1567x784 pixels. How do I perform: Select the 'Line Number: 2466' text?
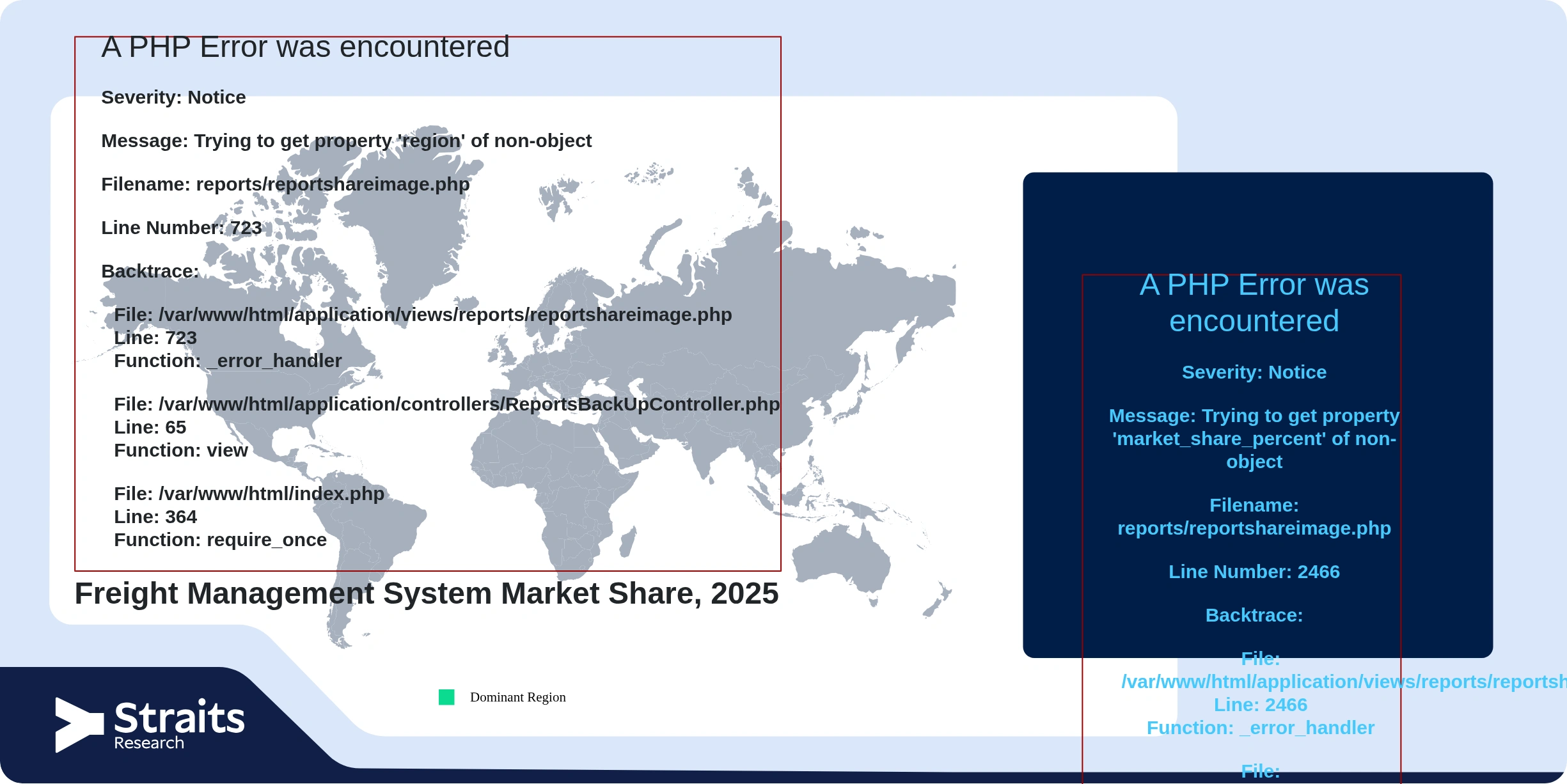click(1254, 572)
